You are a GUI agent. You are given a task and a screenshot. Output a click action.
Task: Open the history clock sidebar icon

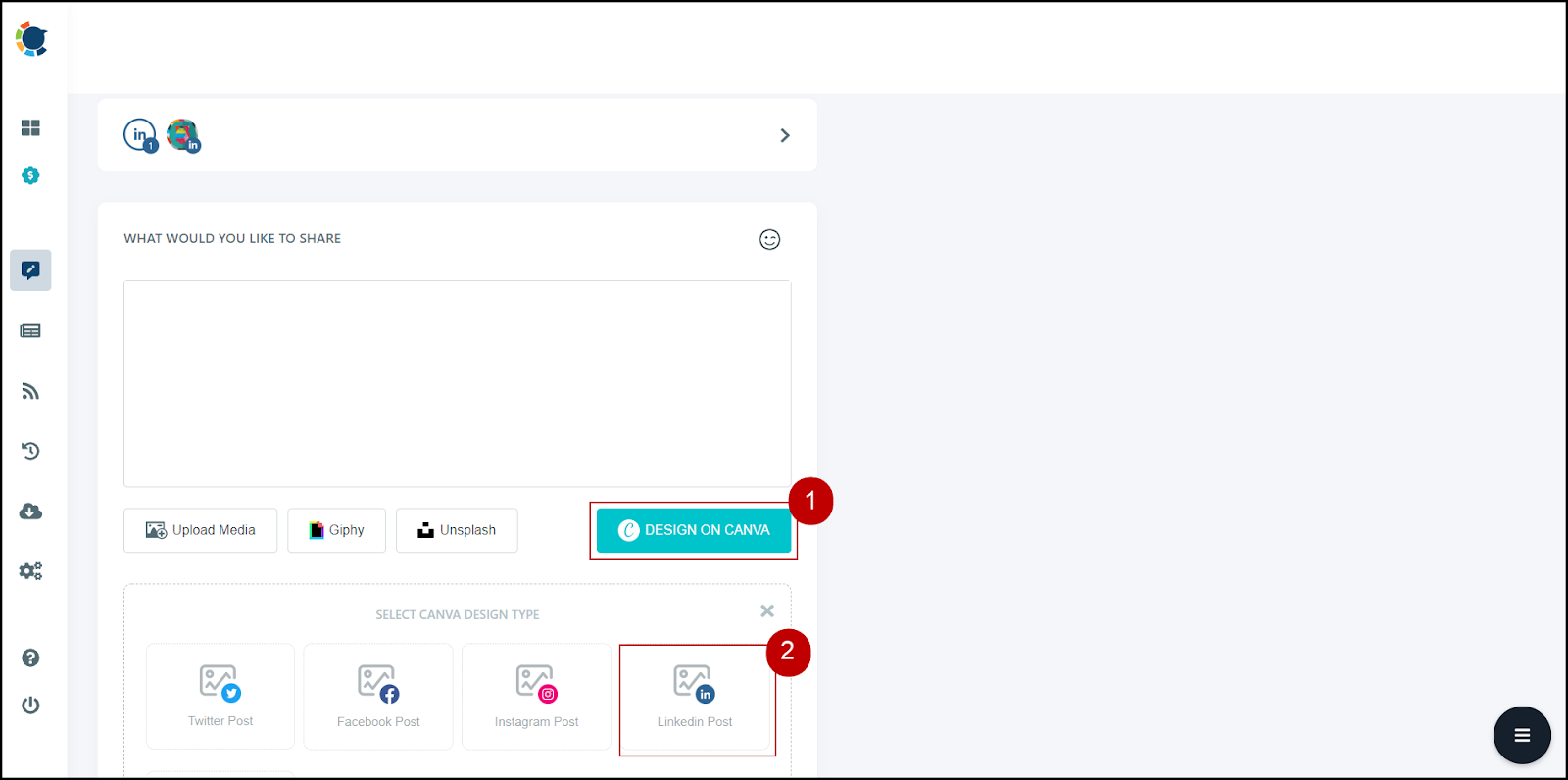coord(30,451)
